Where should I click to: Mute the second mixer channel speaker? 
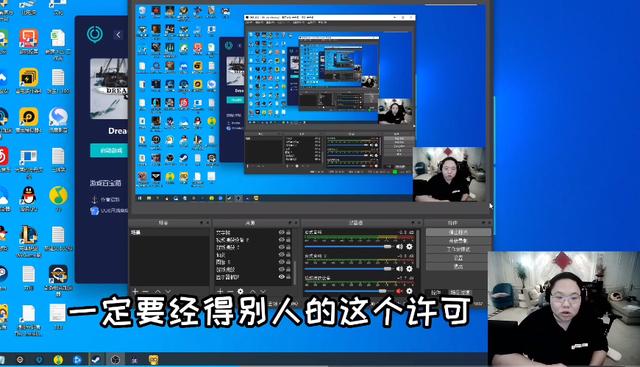[x=400, y=269]
